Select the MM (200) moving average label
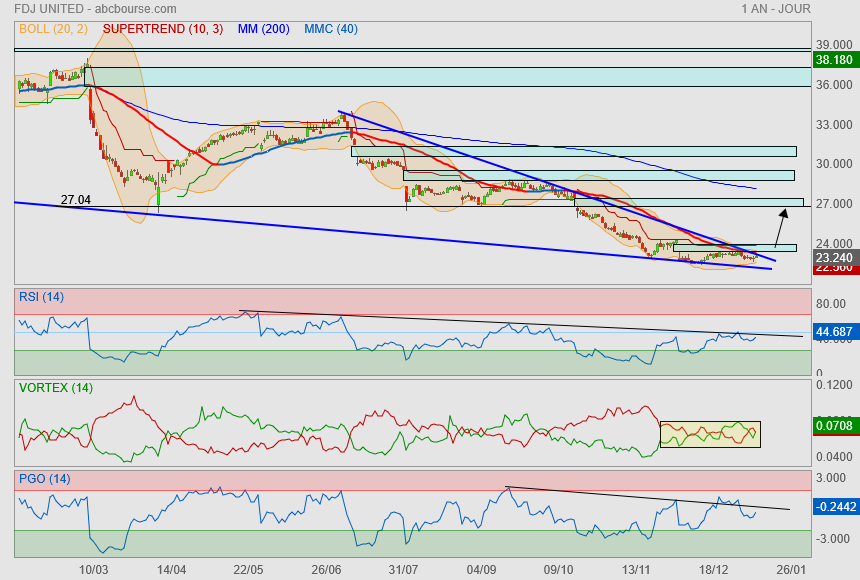The height and width of the screenshot is (580, 860). click(x=263, y=29)
